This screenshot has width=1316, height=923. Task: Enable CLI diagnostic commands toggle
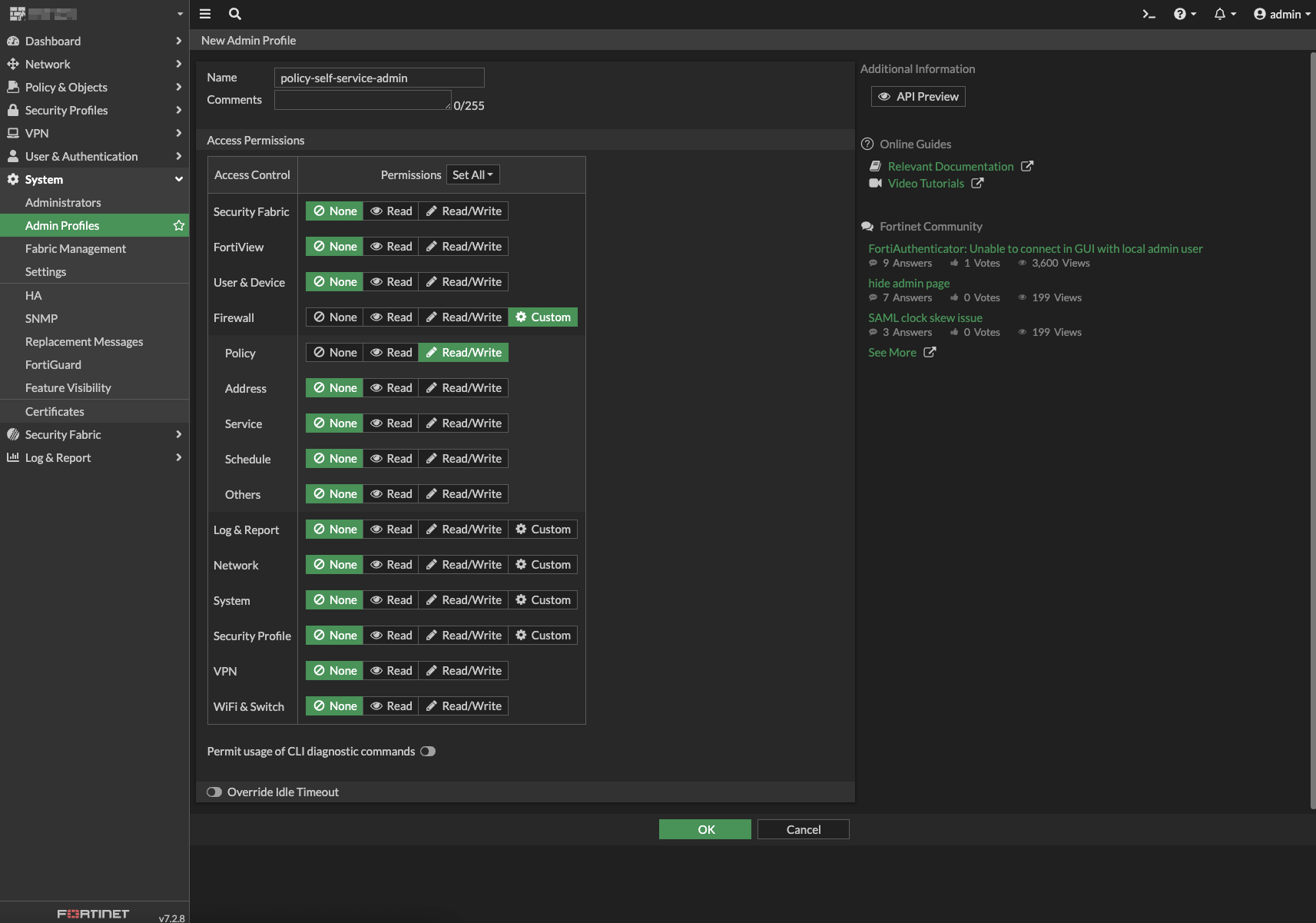[428, 751]
